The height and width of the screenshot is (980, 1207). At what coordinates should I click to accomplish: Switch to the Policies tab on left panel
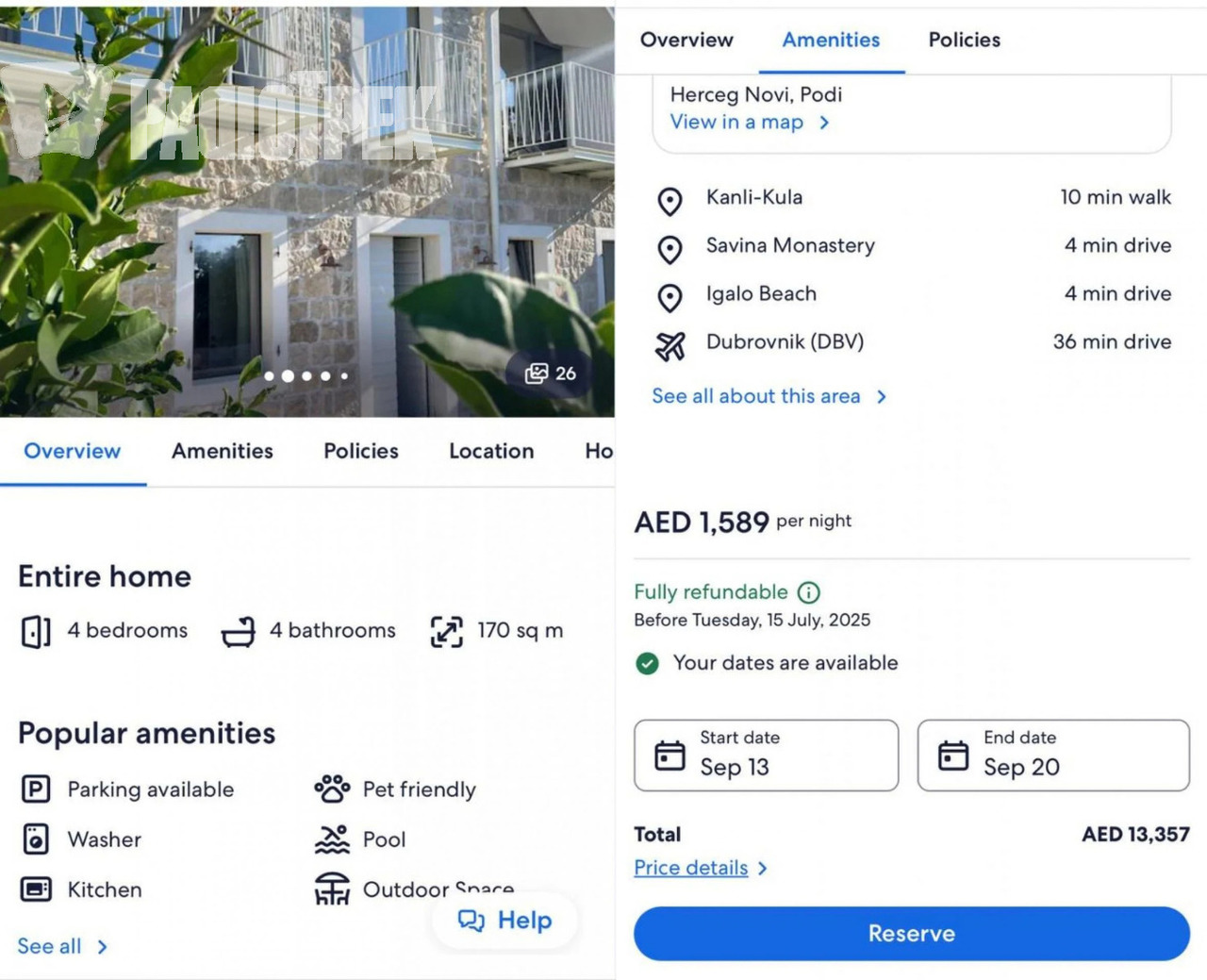point(361,451)
